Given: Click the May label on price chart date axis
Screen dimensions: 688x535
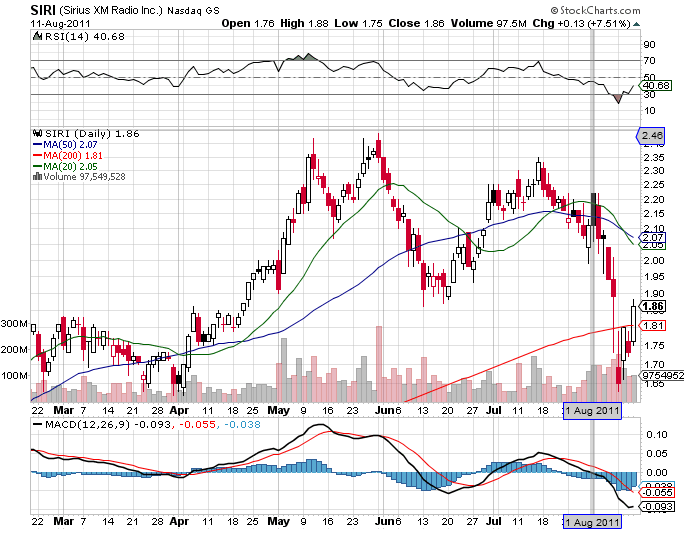Looking at the screenshot, I should (279, 410).
